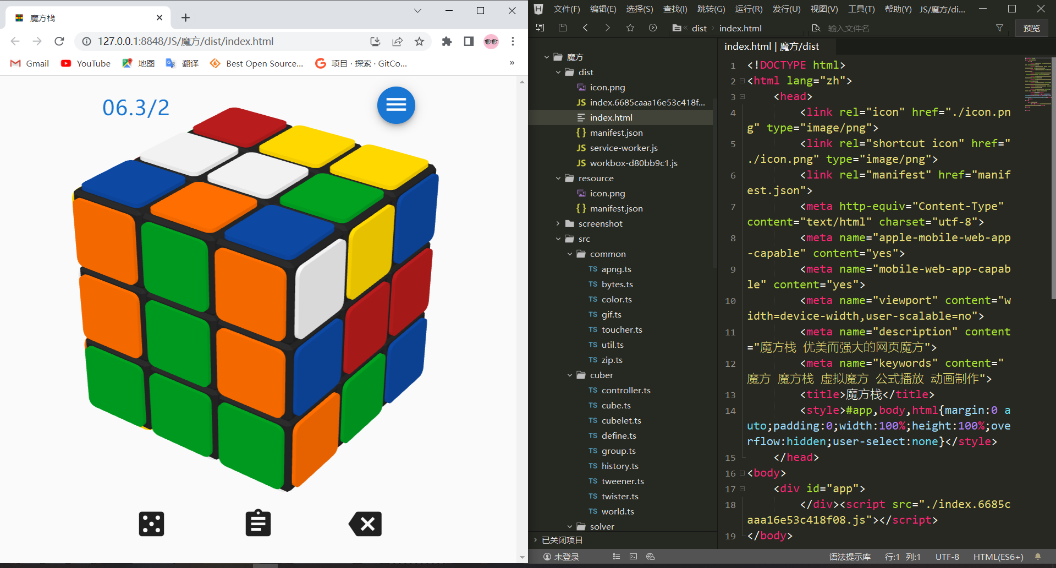Expand the 已关闭项目 section
The image size is (1056, 568).
(563, 540)
